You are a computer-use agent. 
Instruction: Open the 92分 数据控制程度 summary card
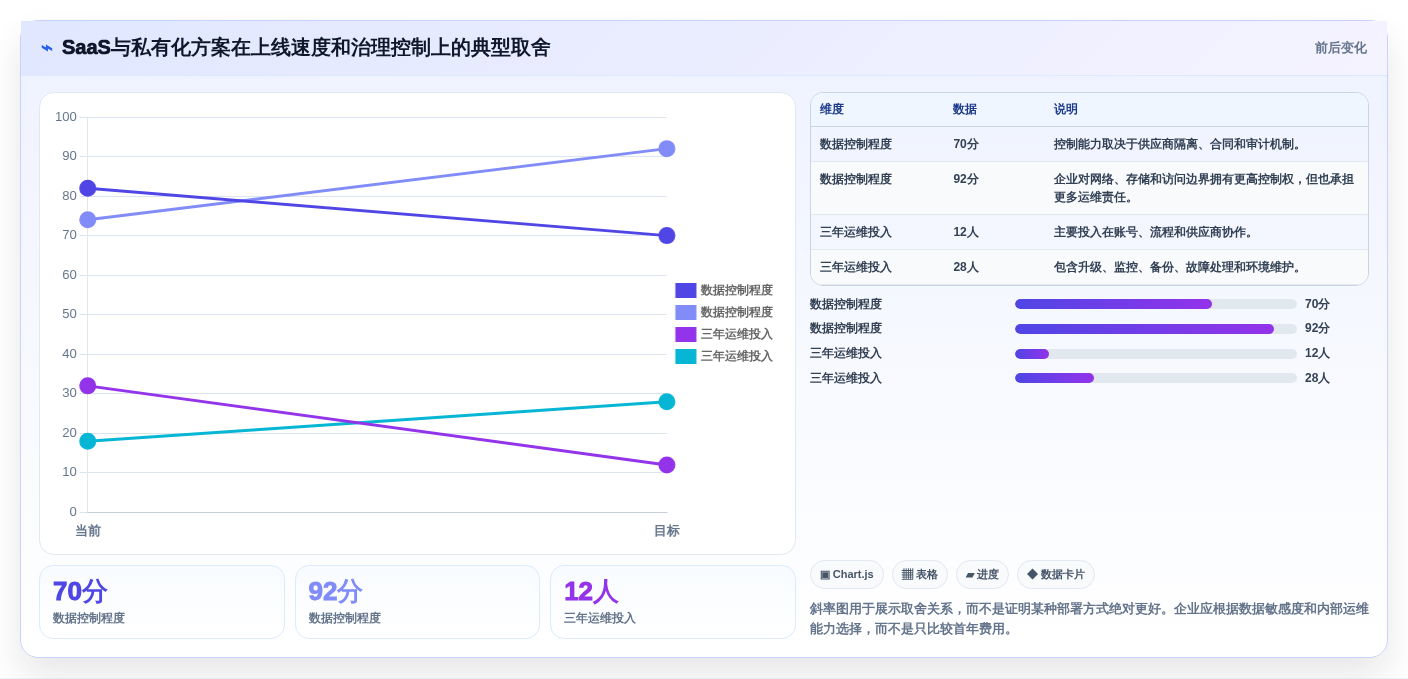pyautogui.click(x=417, y=602)
